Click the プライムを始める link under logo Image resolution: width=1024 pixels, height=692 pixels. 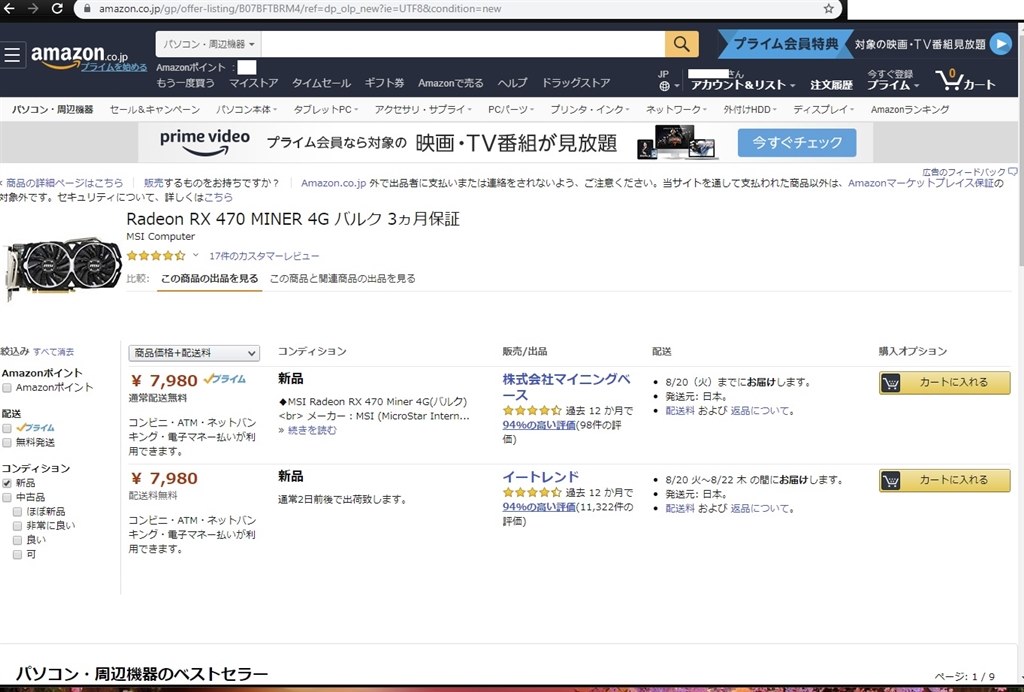click(x=114, y=67)
